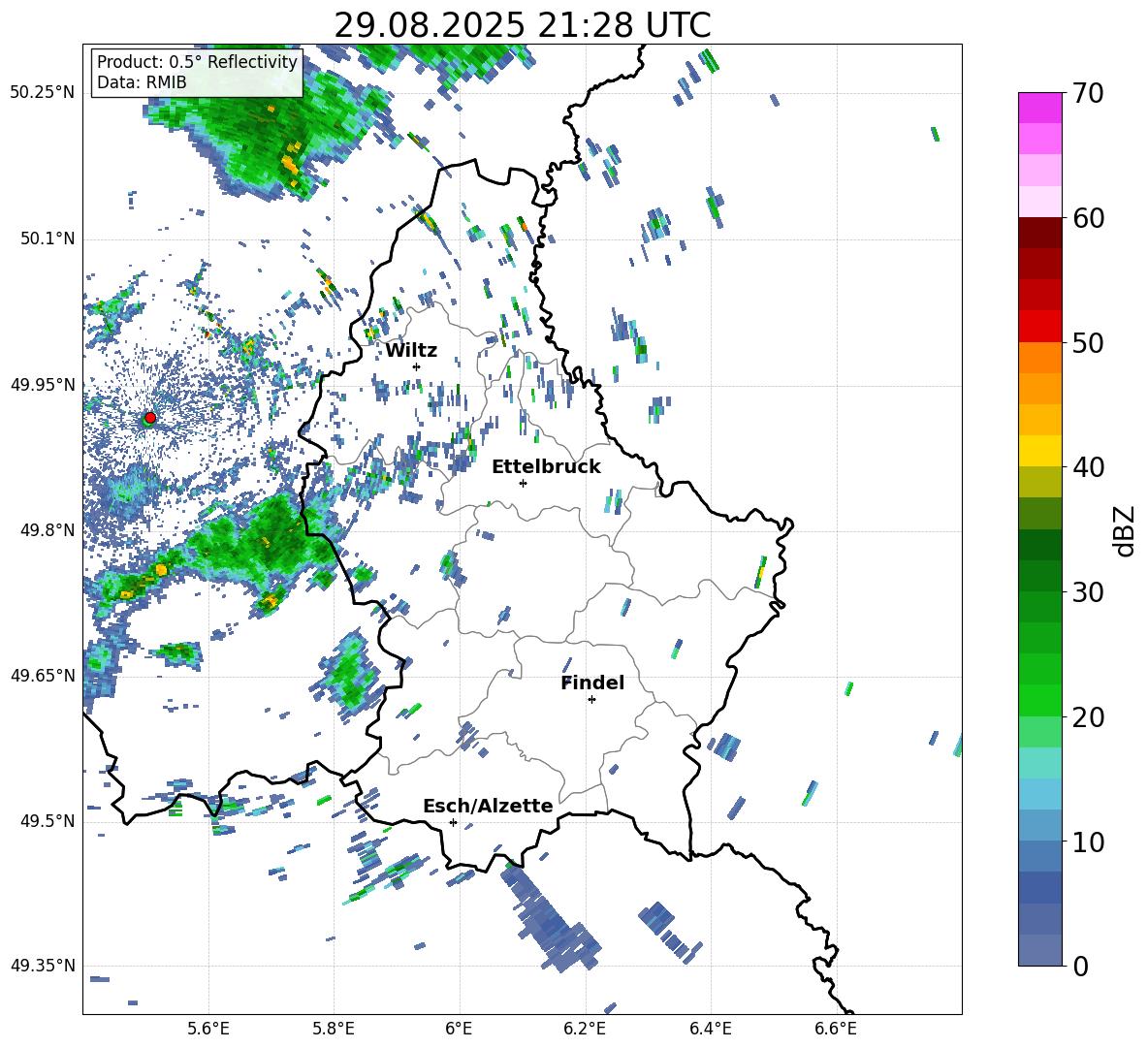Click the 49.8°N latitude label
Image resolution: width=1148 pixels, height=1048 pixels.
(x=48, y=530)
